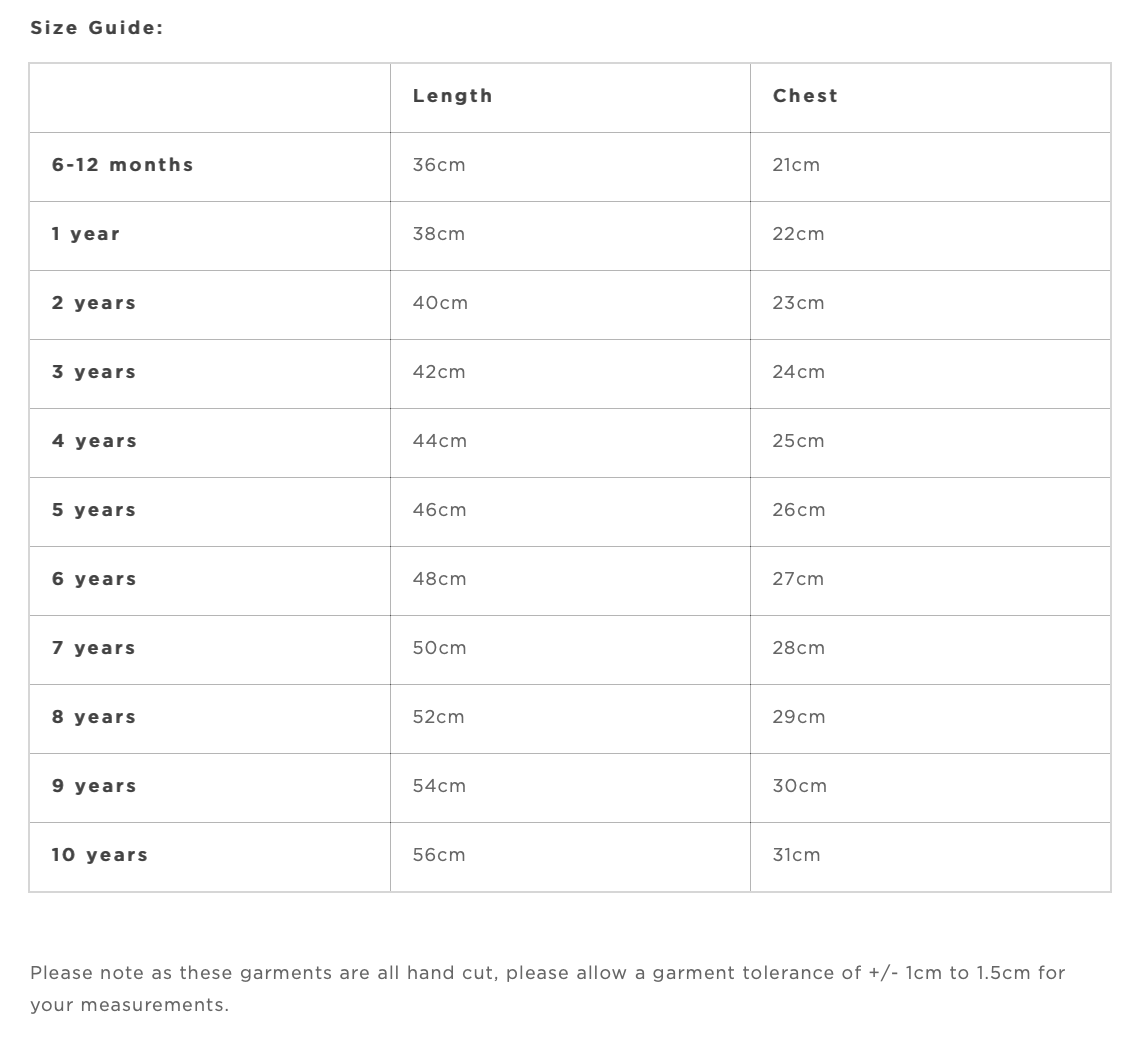Select the 2 years row label
Screen dimensions: 1140x1048
(x=94, y=303)
